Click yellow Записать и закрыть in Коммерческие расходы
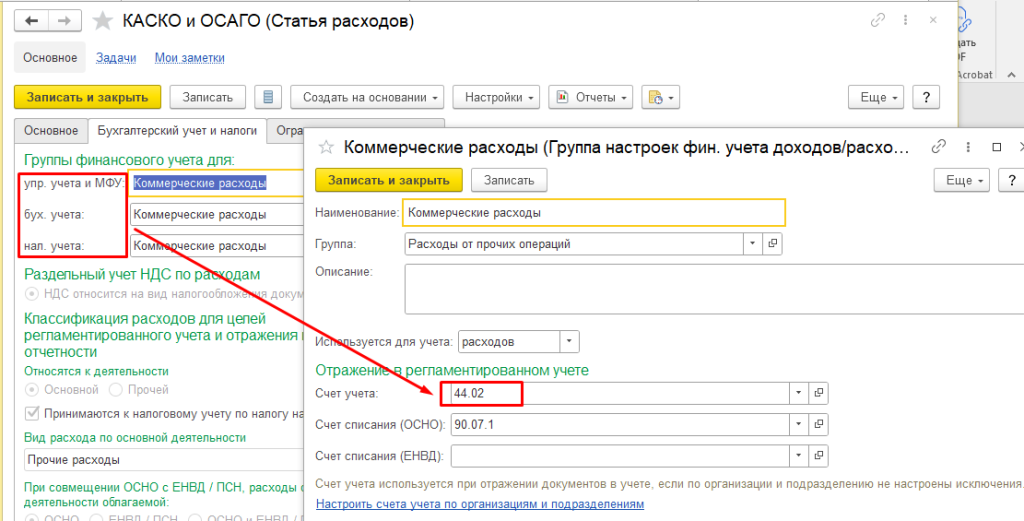This screenshot has width=1024, height=521. click(389, 180)
